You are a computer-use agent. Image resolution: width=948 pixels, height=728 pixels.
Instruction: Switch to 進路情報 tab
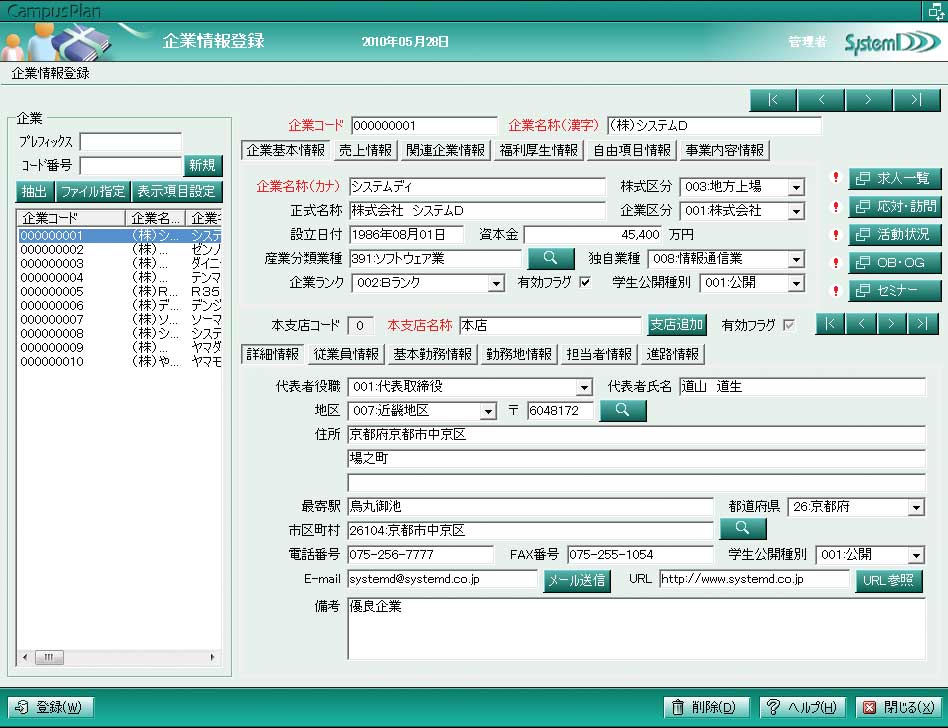(x=673, y=354)
